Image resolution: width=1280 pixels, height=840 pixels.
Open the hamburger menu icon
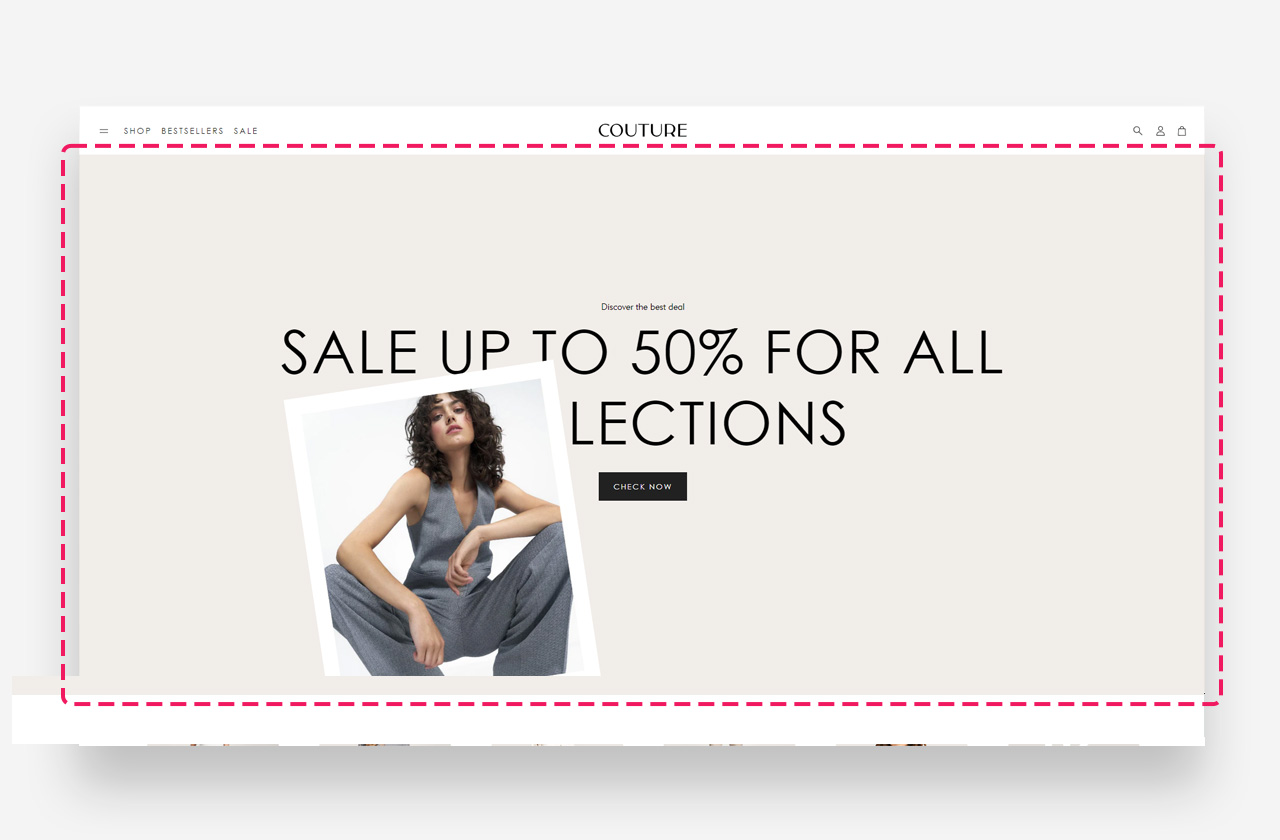point(104,131)
